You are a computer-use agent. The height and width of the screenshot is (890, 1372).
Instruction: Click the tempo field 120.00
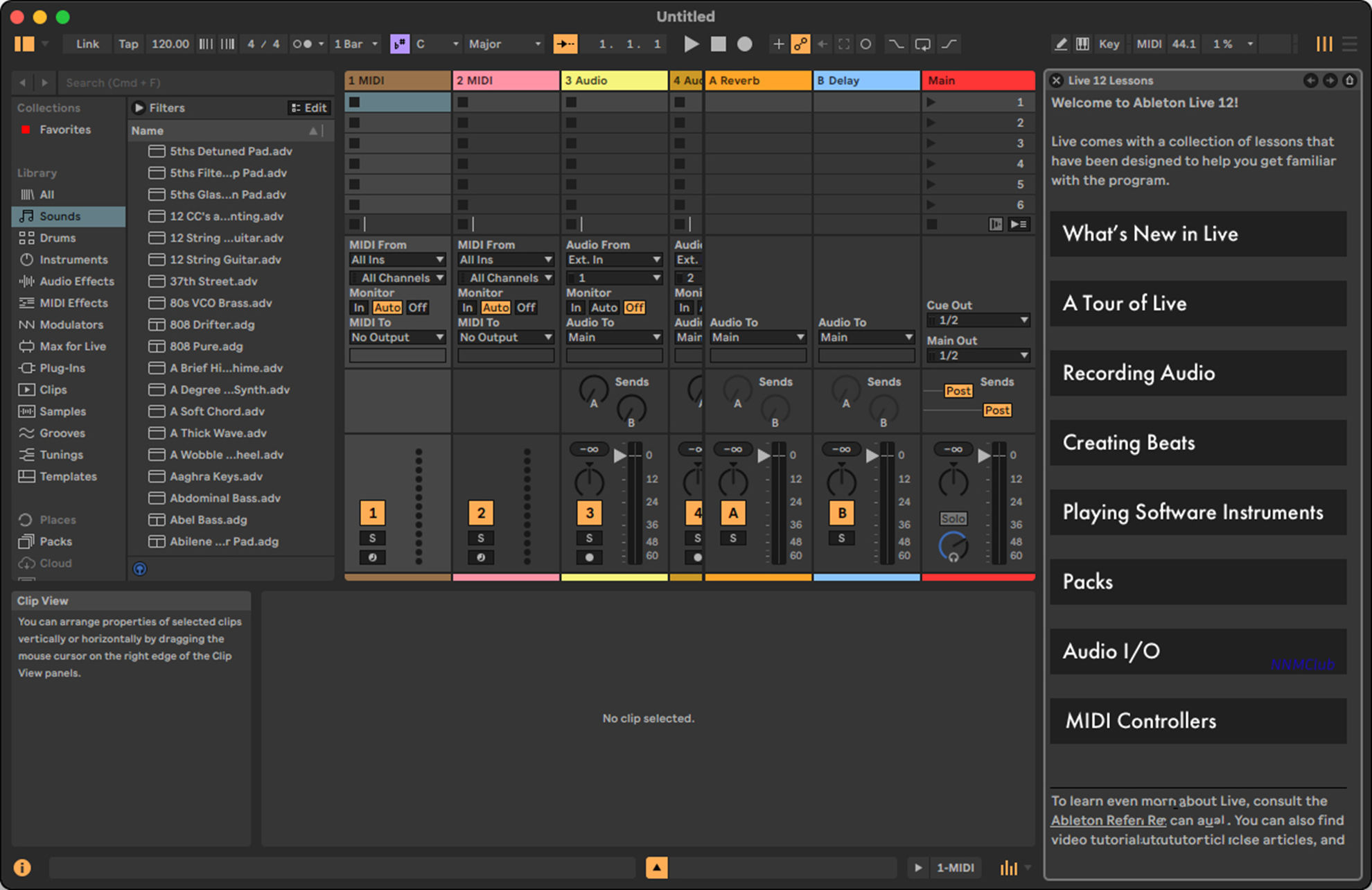coord(170,44)
